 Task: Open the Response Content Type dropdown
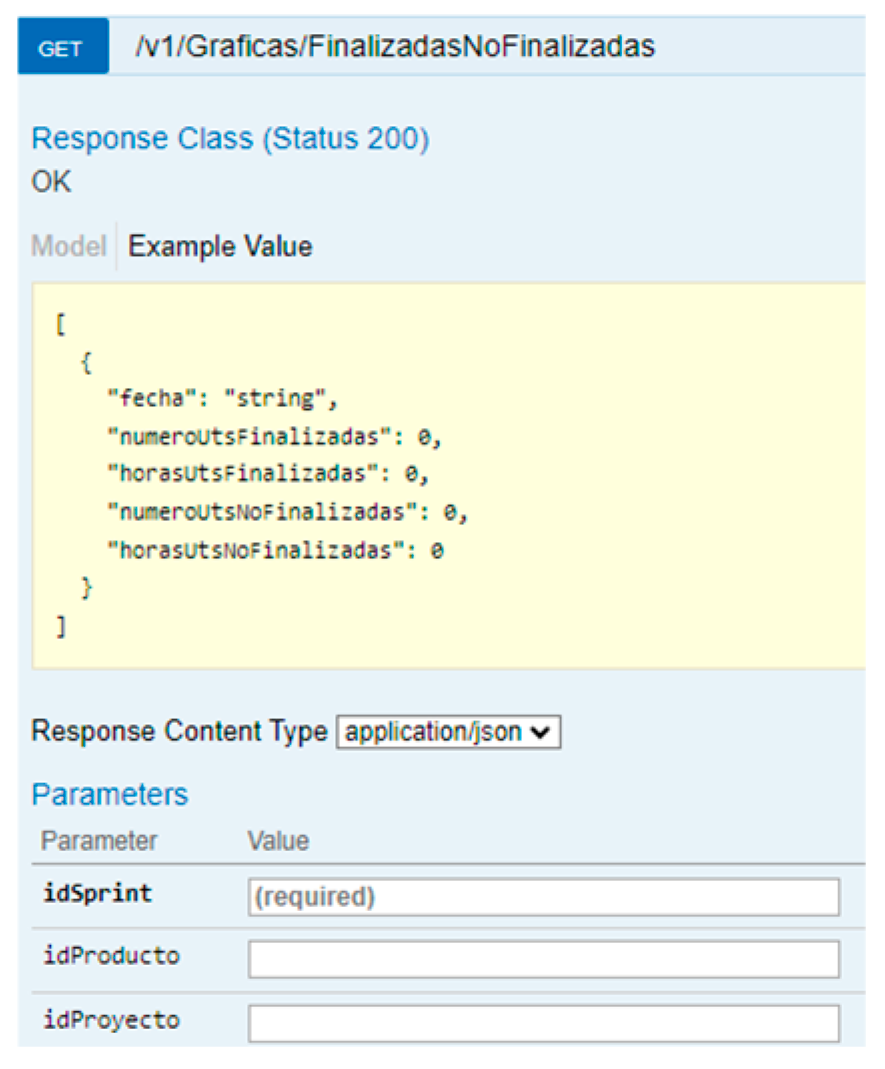click(448, 732)
